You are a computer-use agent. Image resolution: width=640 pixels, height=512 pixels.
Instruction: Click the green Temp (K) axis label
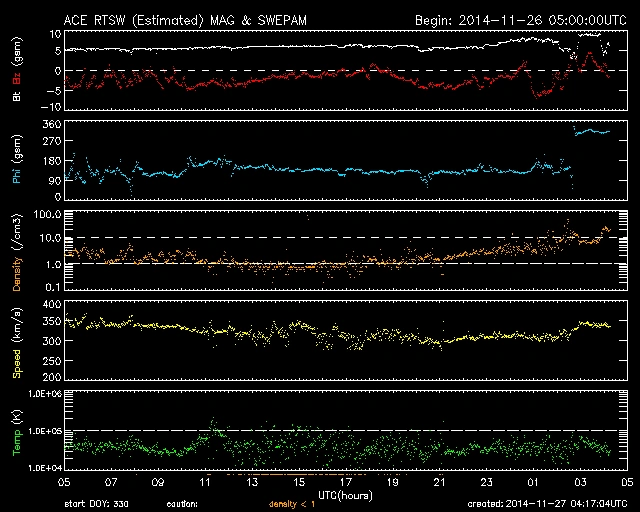[x=17, y=432]
